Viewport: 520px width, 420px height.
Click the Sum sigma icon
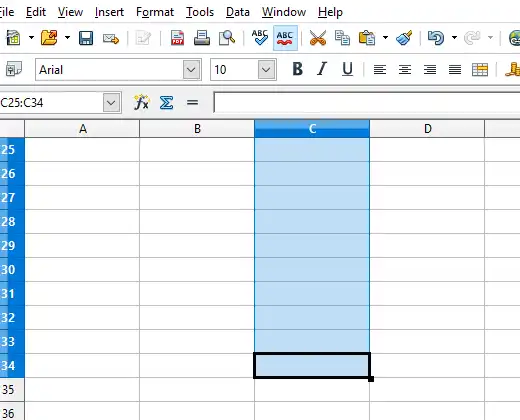[166, 103]
